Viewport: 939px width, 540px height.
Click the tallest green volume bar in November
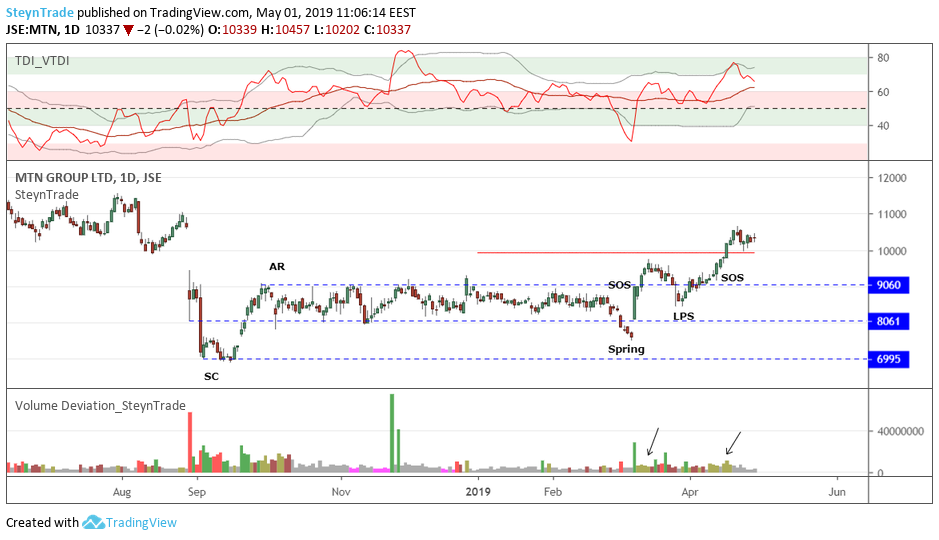pyautogui.click(x=392, y=433)
